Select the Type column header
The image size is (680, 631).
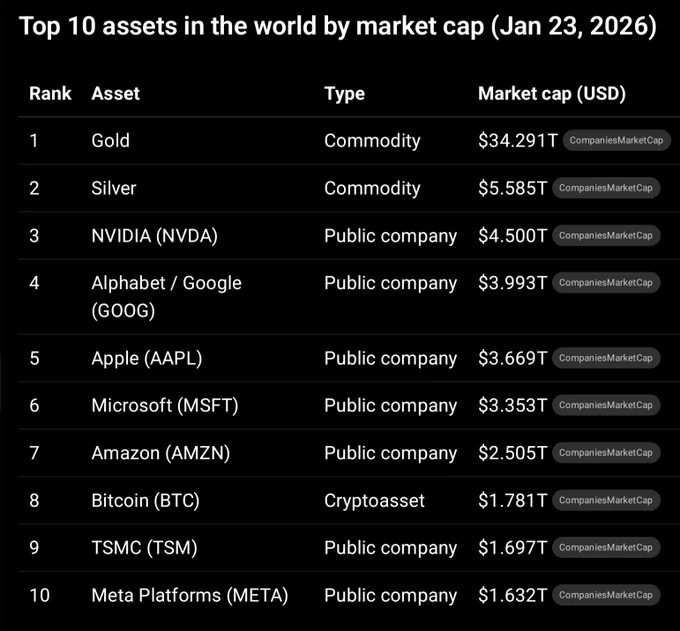pos(345,94)
